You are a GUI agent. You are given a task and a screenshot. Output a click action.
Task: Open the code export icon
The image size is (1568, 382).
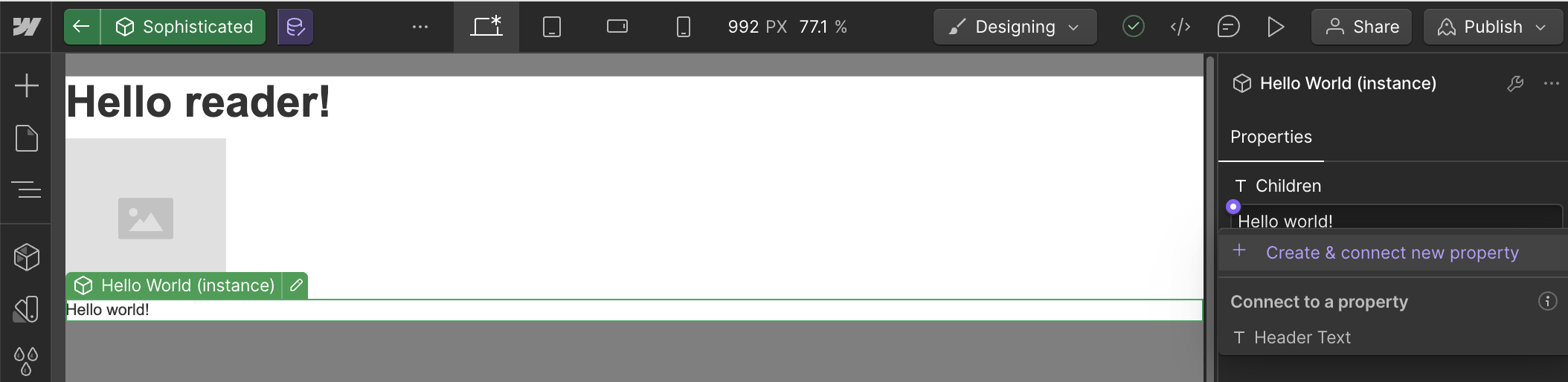coord(1180,27)
